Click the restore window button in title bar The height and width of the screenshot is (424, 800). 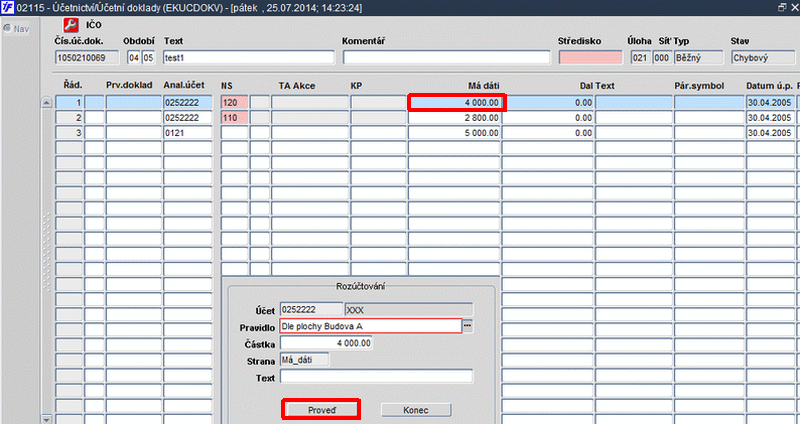coord(782,8)
